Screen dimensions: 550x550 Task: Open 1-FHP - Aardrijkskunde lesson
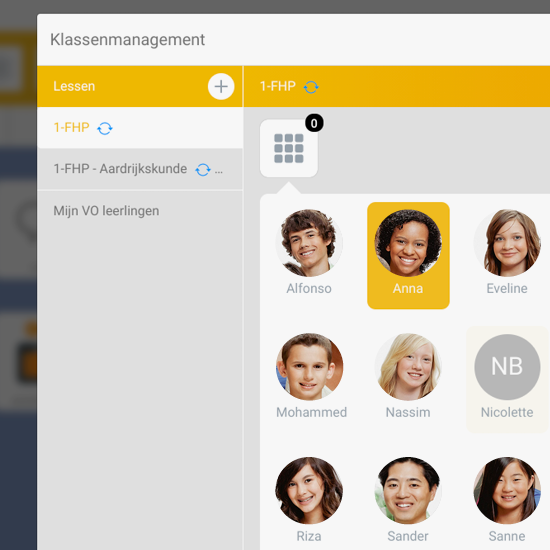pyautogui.click(x=140, y=169)
